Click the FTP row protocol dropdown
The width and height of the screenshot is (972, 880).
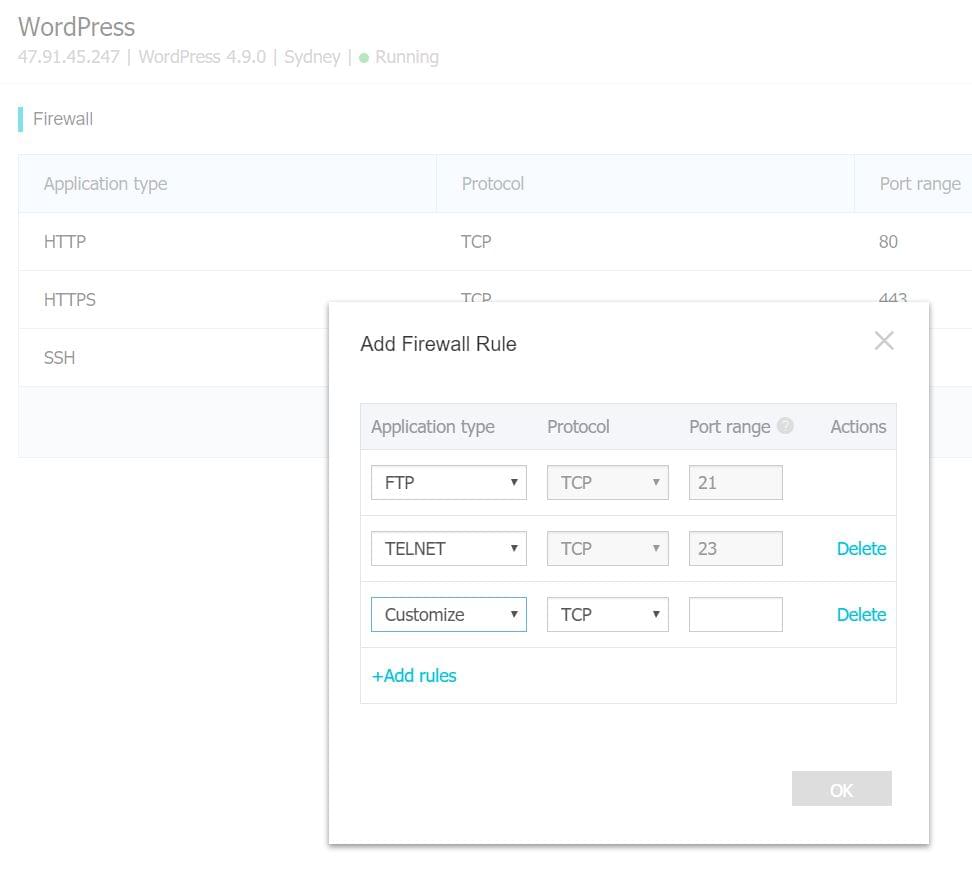coord(607,482)
